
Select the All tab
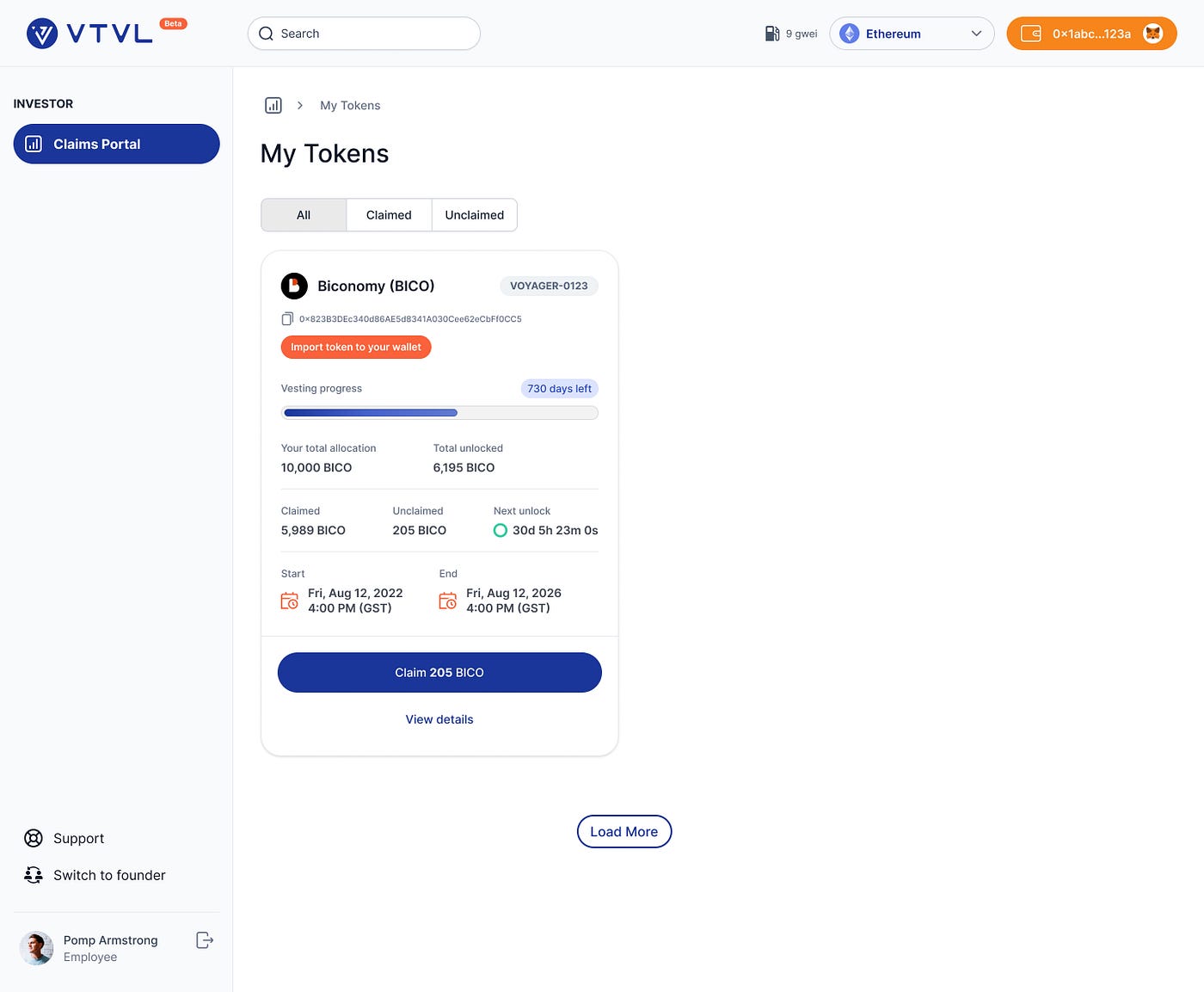[x=304, y=215]
